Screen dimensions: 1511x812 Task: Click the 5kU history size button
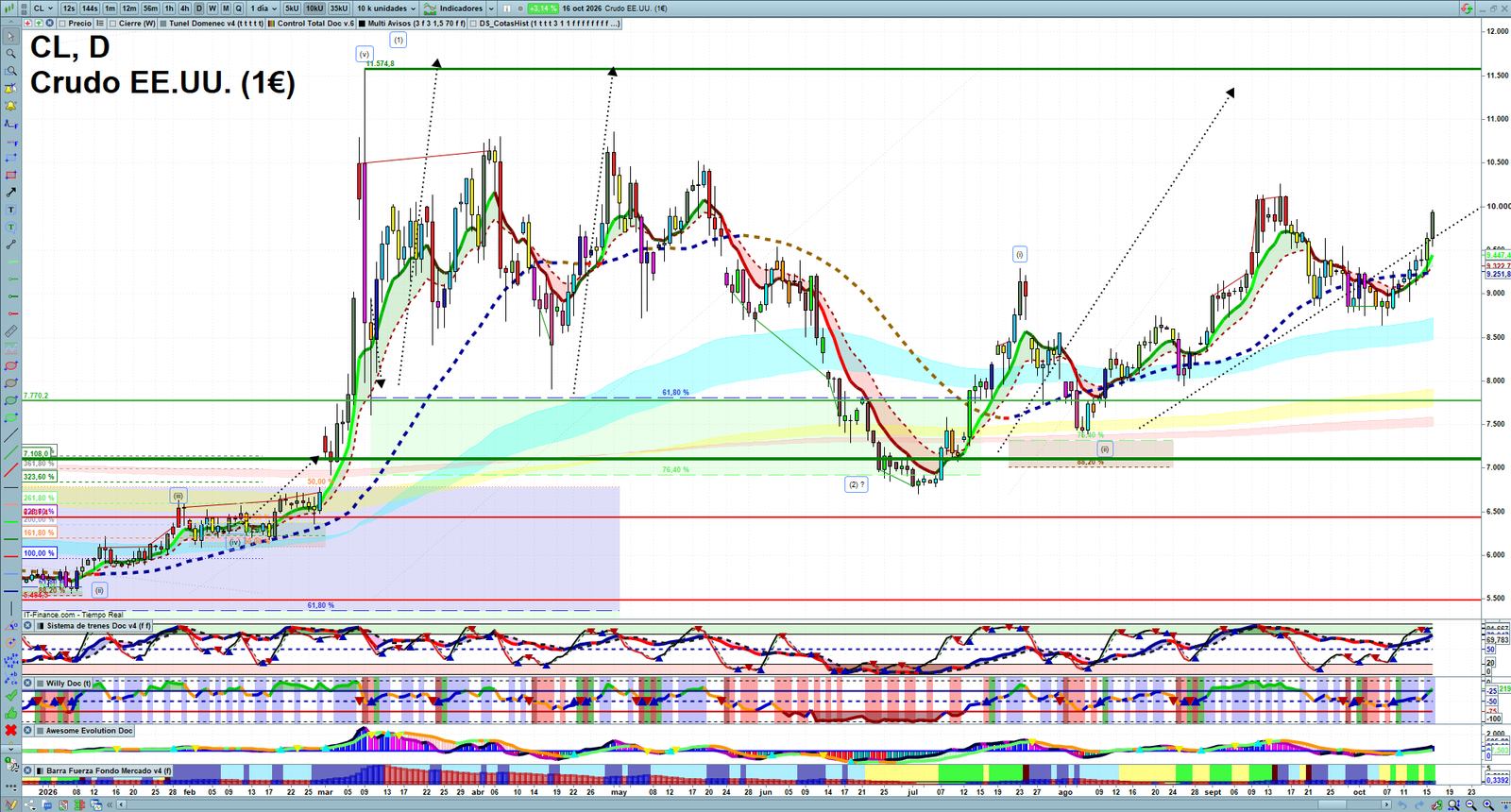(x=292, y=8)
